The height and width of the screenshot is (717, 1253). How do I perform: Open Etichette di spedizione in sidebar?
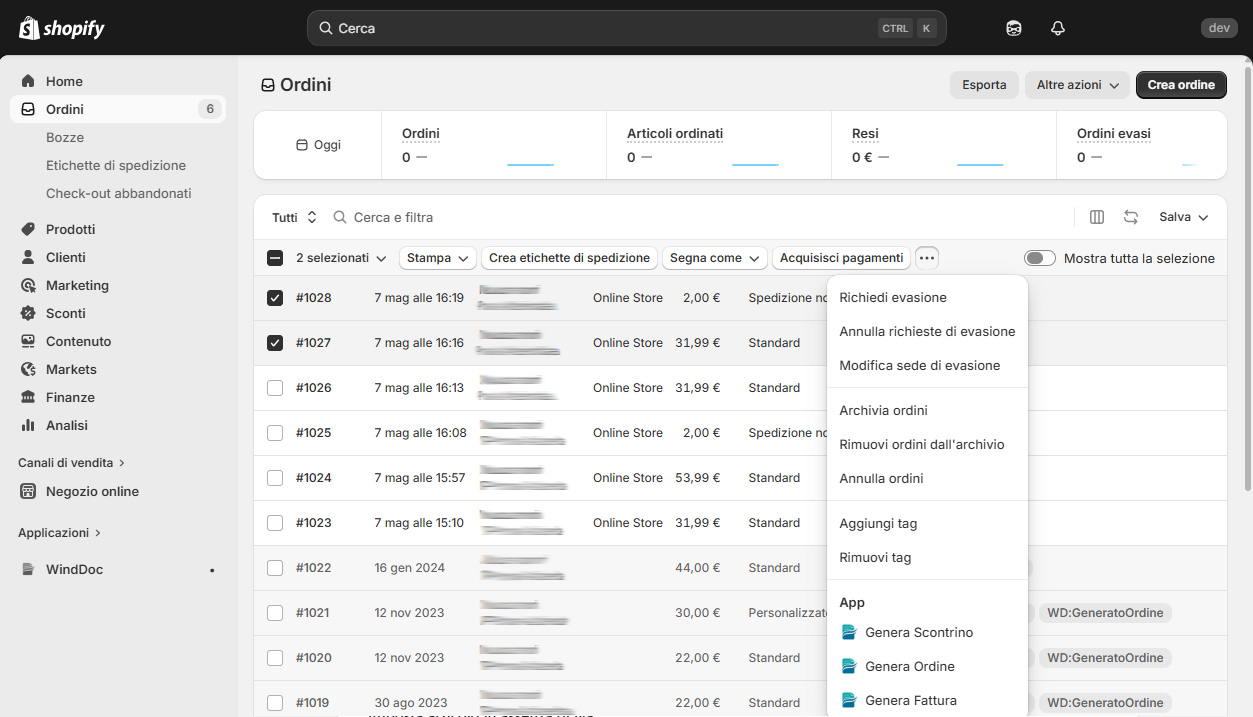tap(118, 165)
